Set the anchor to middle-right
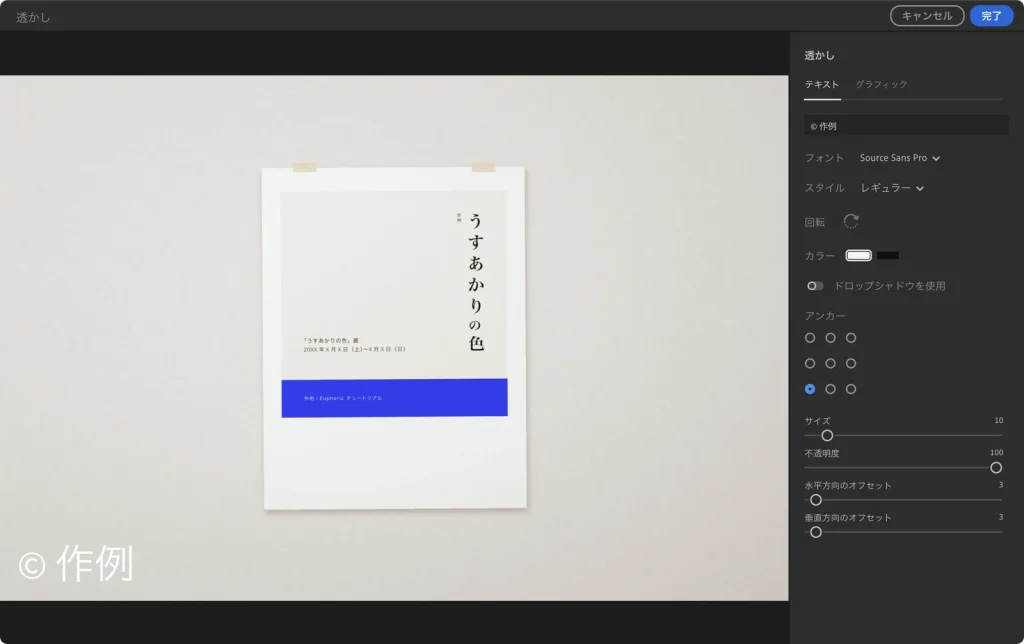This screenshot has width=1024, height=644. [x=851, y=363]
